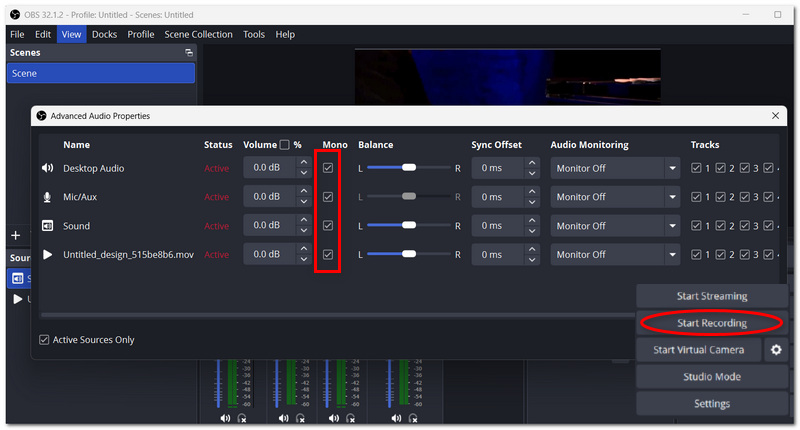Click the Sound balance slider handle
This screenshot has width=800, height=430.
[x=409, y=225]
